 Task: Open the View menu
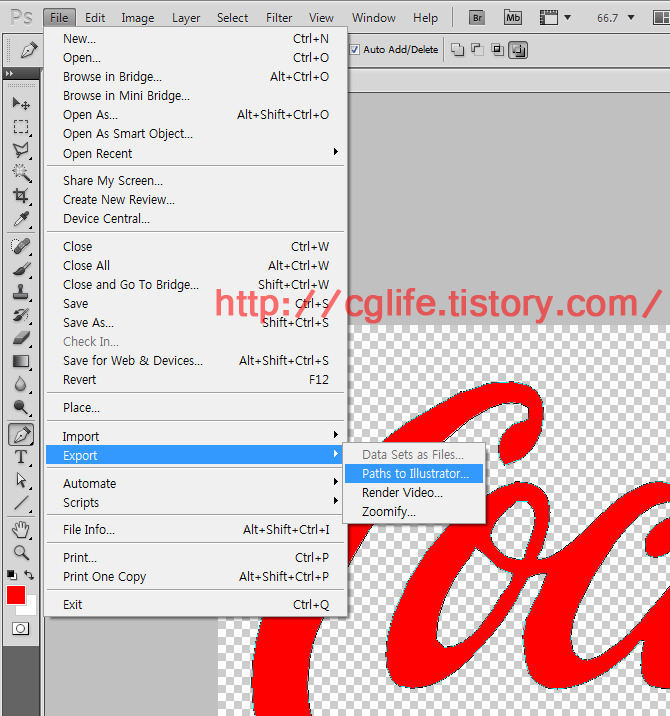coord(321,18)
